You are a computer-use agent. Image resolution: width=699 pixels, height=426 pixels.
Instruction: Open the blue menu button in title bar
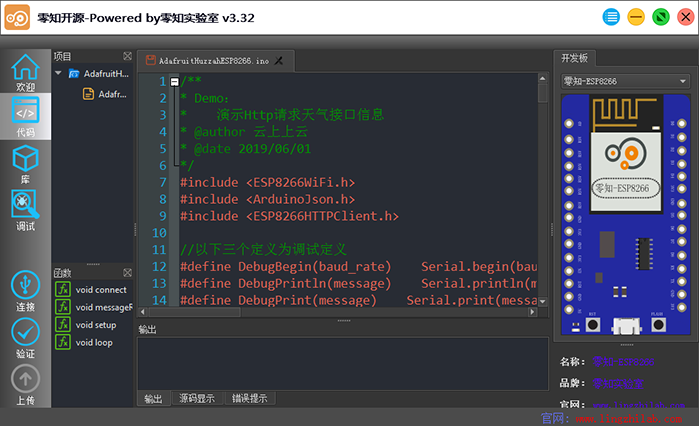tap(611, 17)
